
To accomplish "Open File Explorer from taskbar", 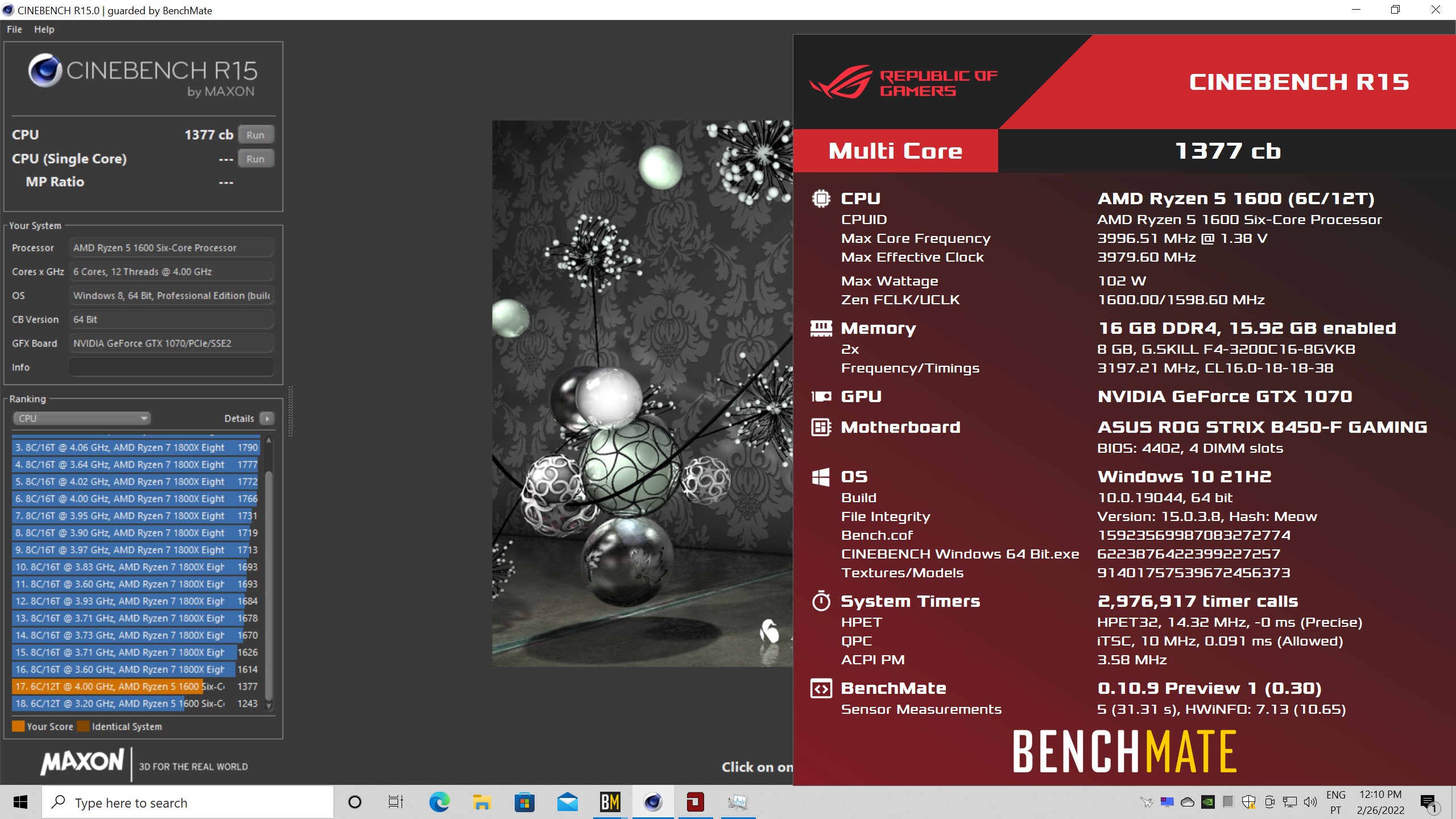I will (482, 803).
